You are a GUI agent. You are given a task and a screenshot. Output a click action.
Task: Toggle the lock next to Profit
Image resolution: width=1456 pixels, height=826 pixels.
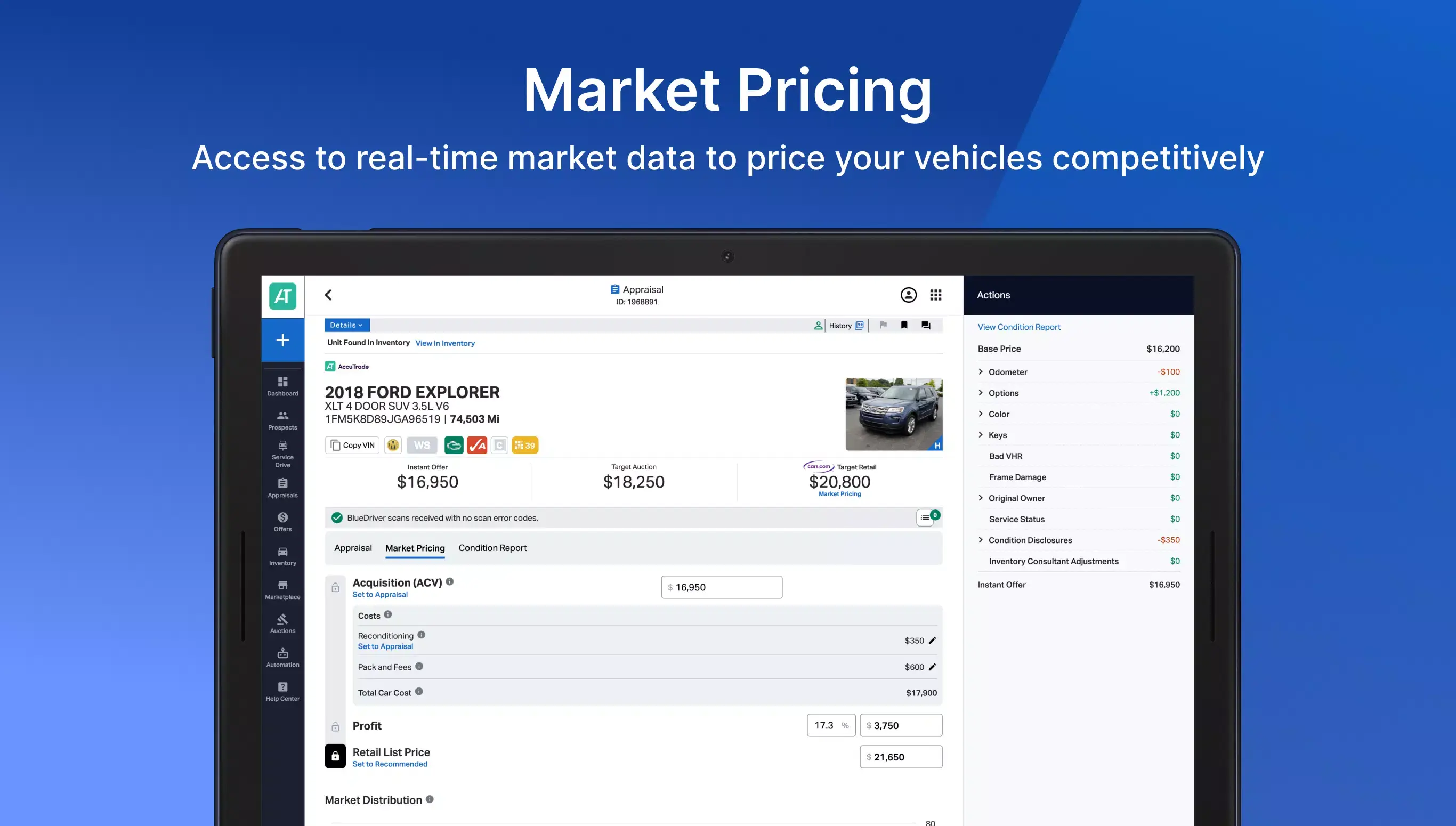click(335, 727)
